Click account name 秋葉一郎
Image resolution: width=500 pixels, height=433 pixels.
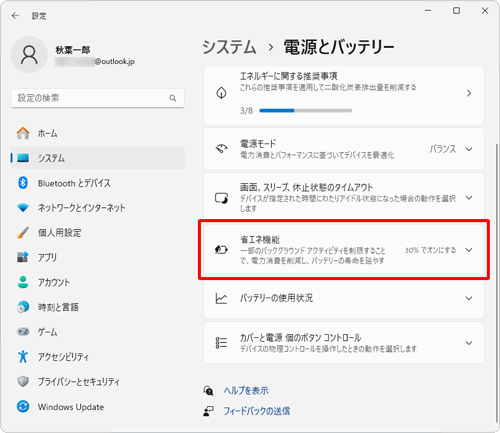click(73, 50)
